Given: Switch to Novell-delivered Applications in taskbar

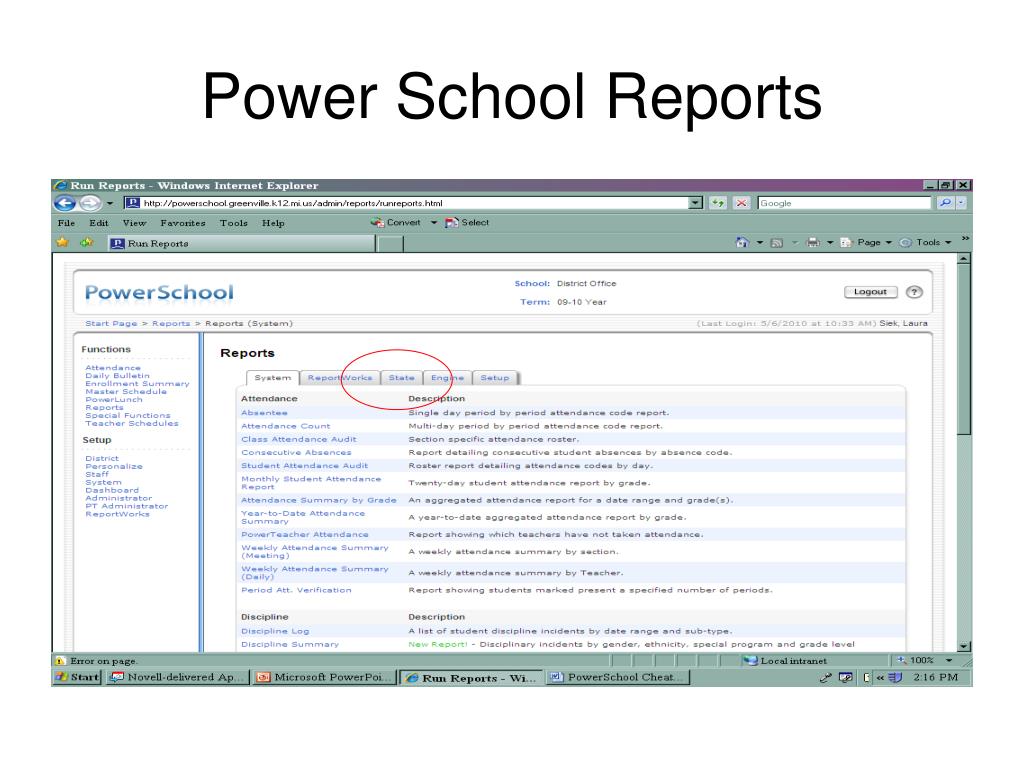Looking at the screenshot, I should tap(178, 677).
